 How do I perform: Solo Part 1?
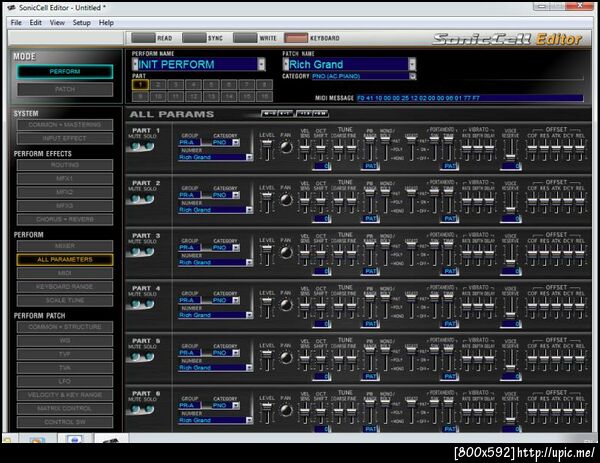[149, 146]
